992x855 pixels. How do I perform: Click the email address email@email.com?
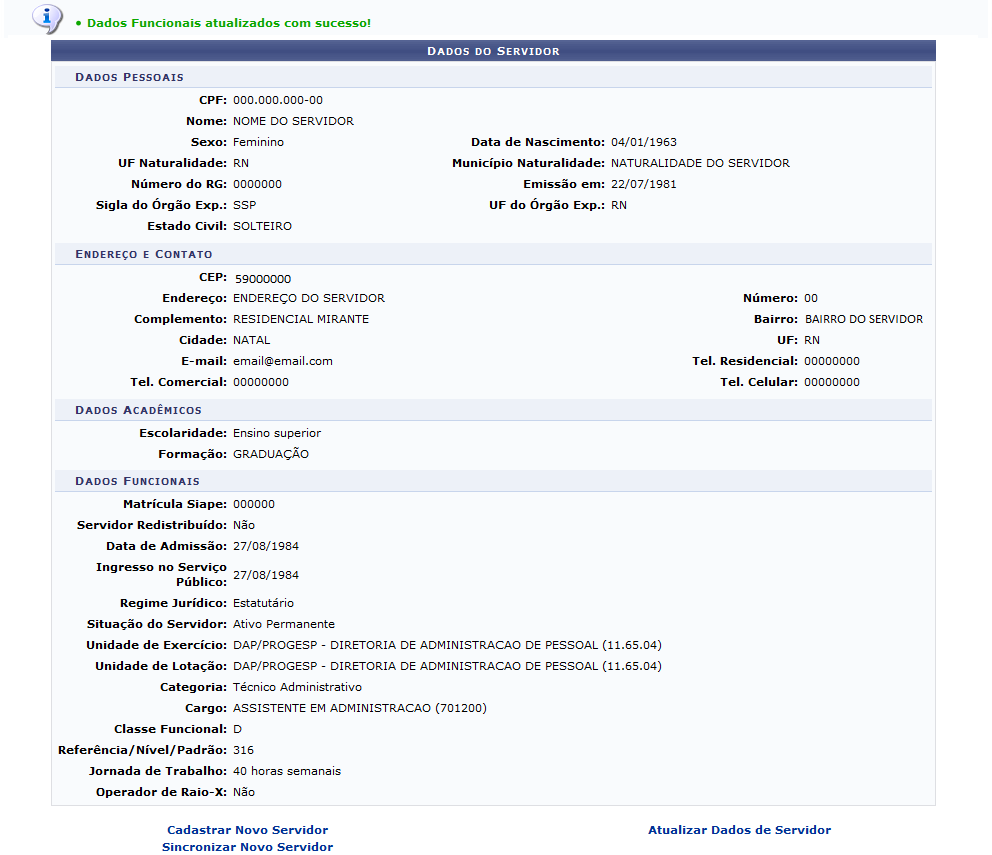pyautogui.click(x=283, y=361)
